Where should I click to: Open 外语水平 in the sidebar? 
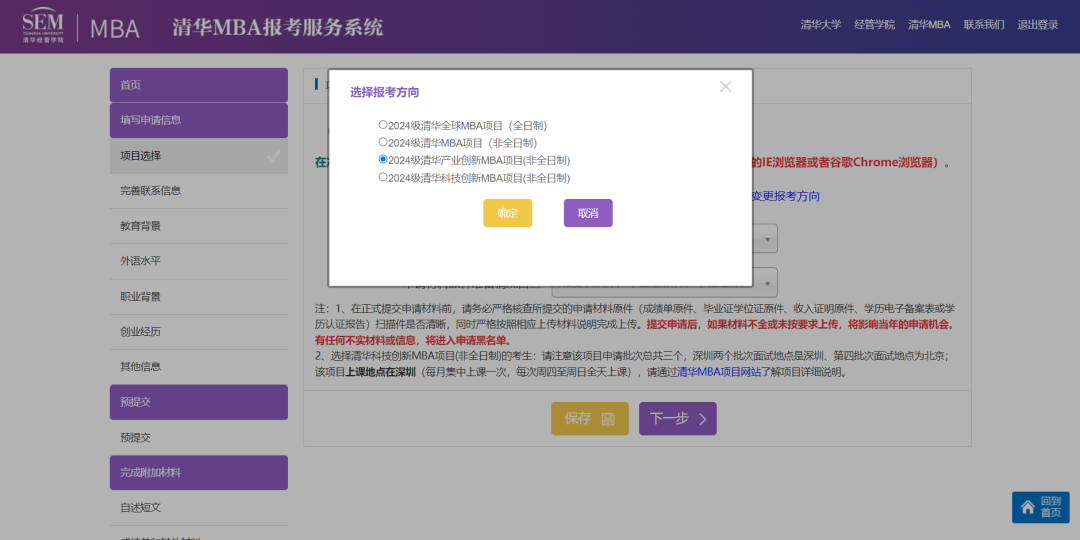coord(198,261)
